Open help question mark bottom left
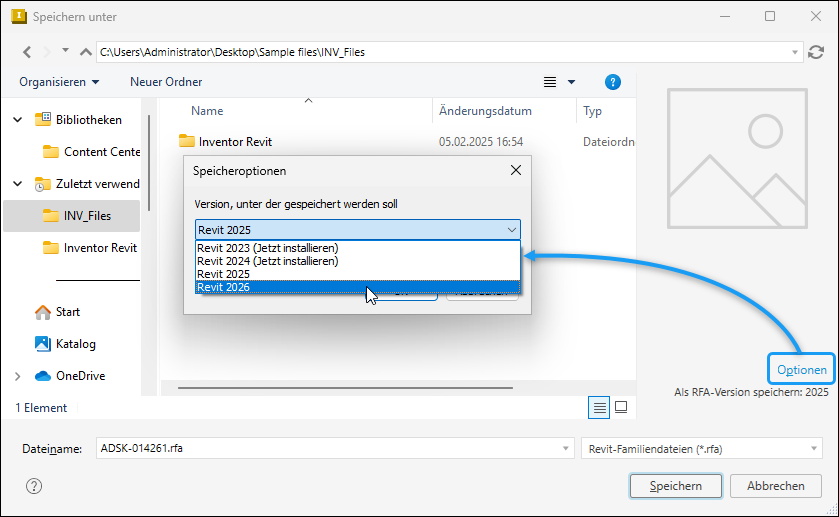This screenshot has width=839, height=517. tap(34, 486)
